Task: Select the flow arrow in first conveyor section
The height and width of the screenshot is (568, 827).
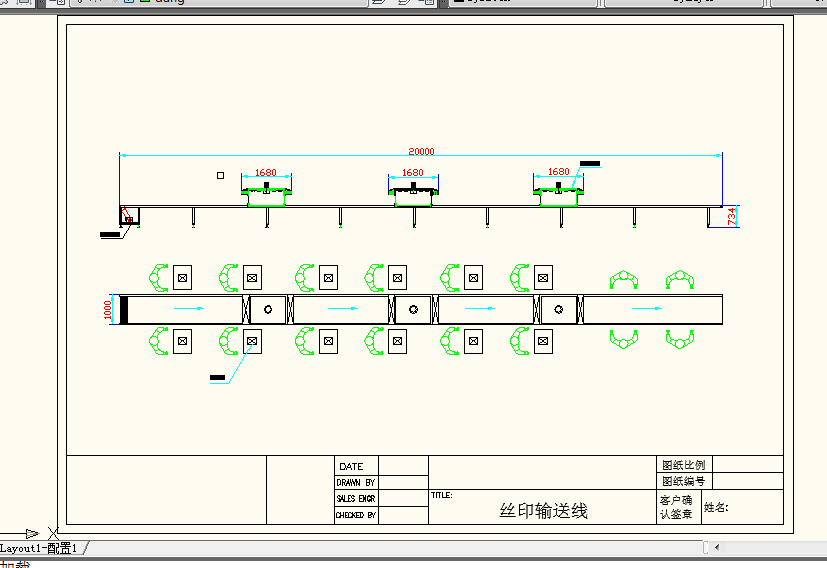Action: pos(189,309)
